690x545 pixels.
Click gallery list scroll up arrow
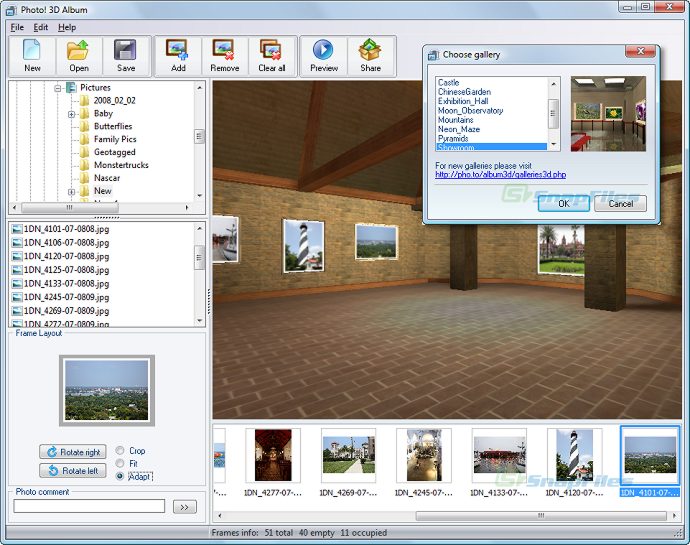click(x=554, y=83)
